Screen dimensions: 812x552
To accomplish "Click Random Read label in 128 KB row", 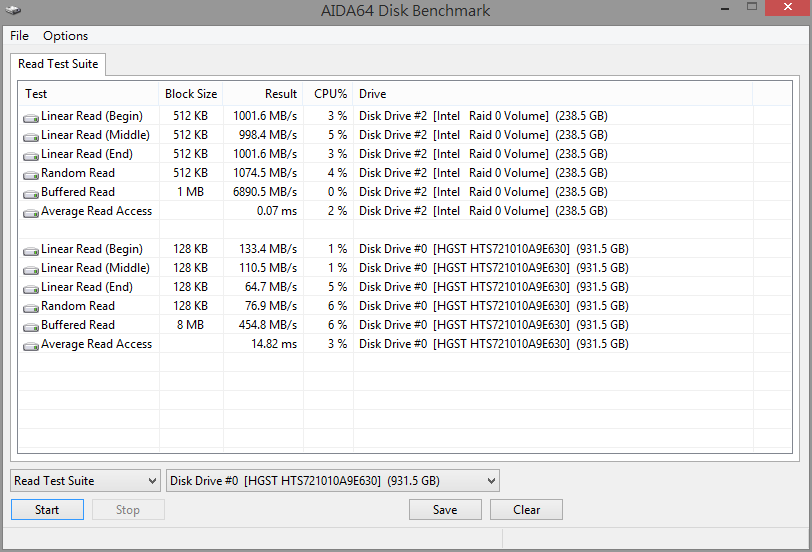I will 78,306.
